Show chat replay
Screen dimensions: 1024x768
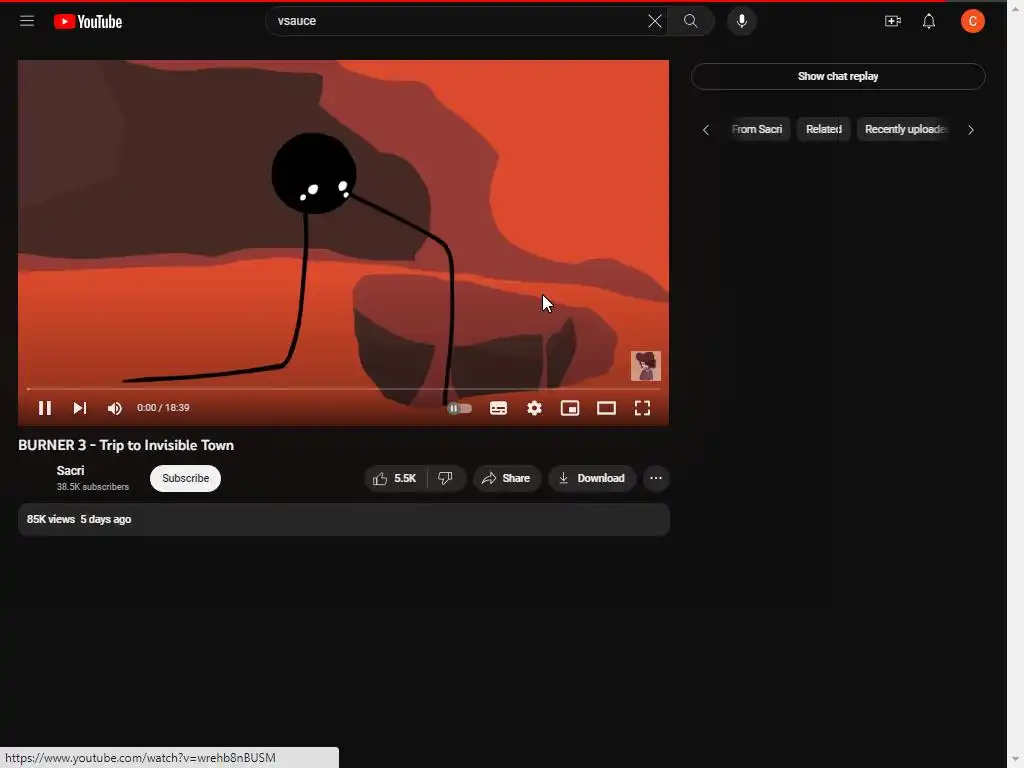838,76
